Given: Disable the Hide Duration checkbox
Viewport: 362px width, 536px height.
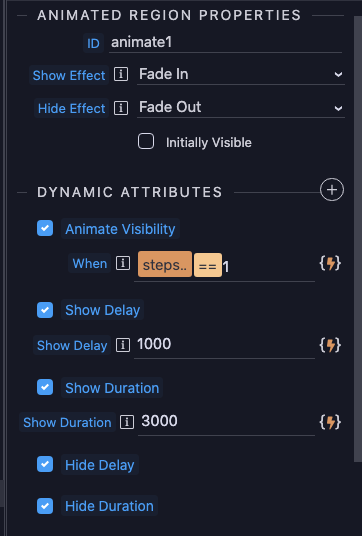Looking at the screenshot, I should (45, 506).
